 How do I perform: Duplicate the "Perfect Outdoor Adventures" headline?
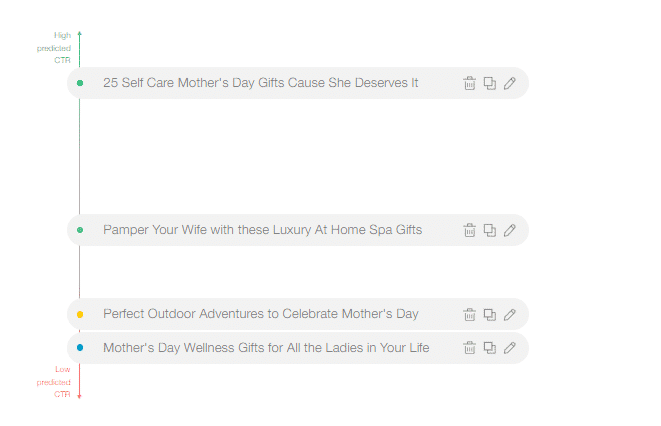489,314
